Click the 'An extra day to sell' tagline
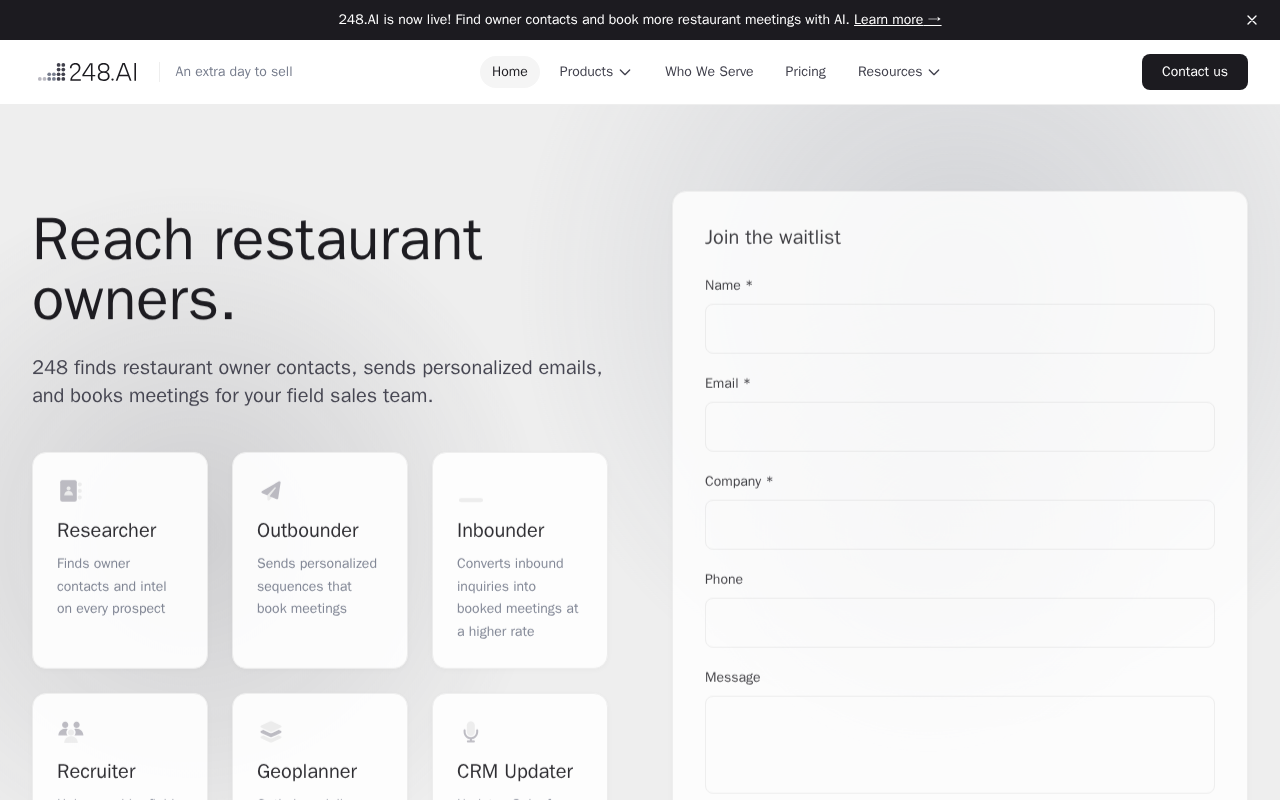1280x800 pixels. [234, 72]
